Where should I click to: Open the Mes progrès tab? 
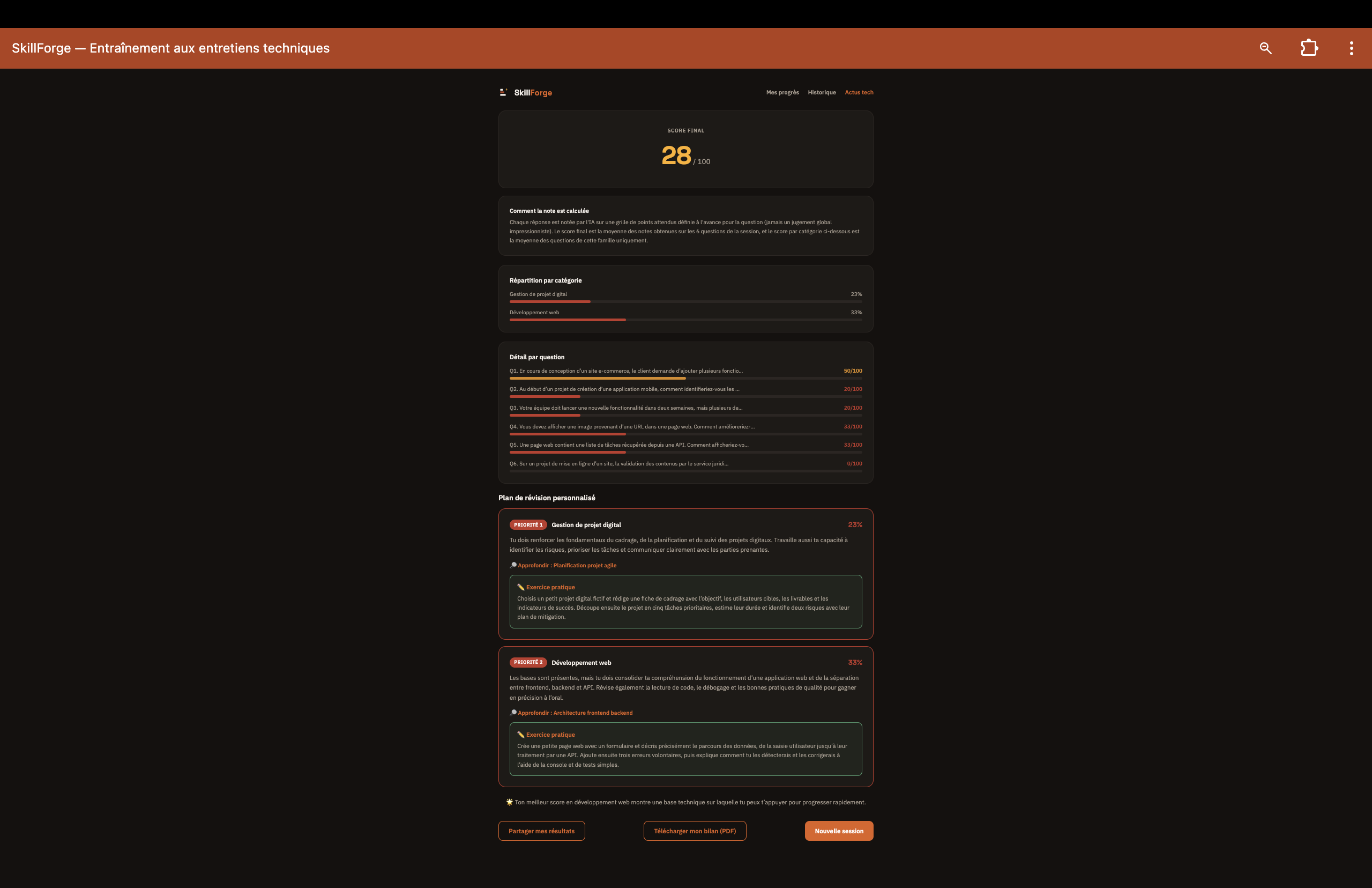click(782, 92)
